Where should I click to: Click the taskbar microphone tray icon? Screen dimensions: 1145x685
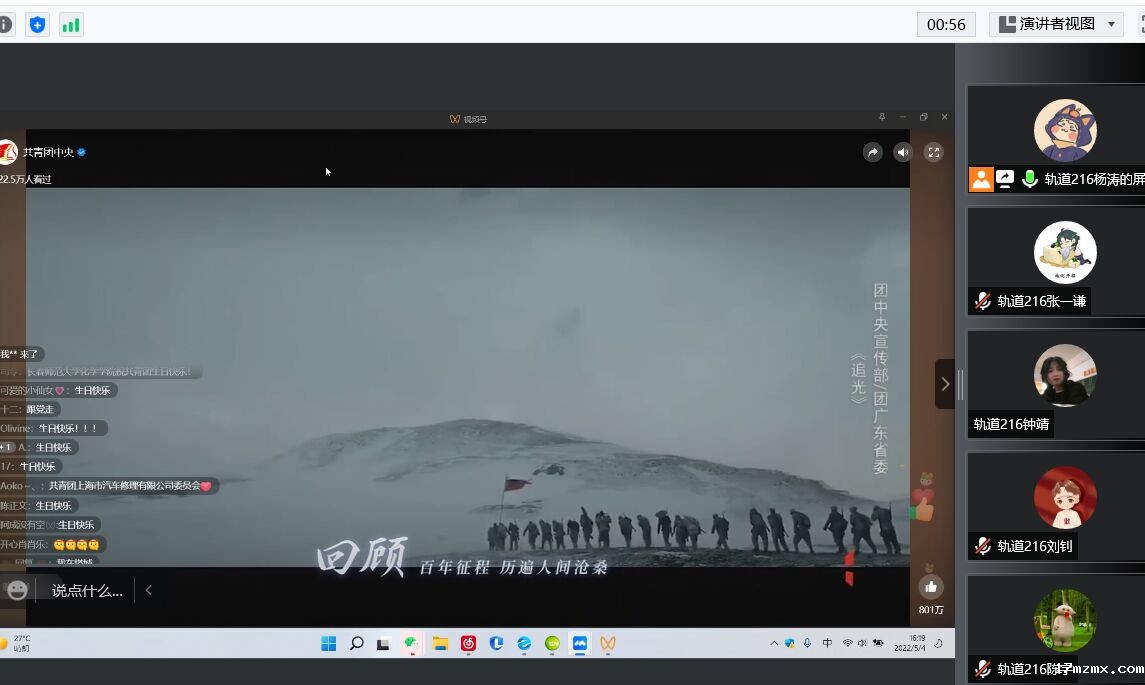[x=808, y=643]
